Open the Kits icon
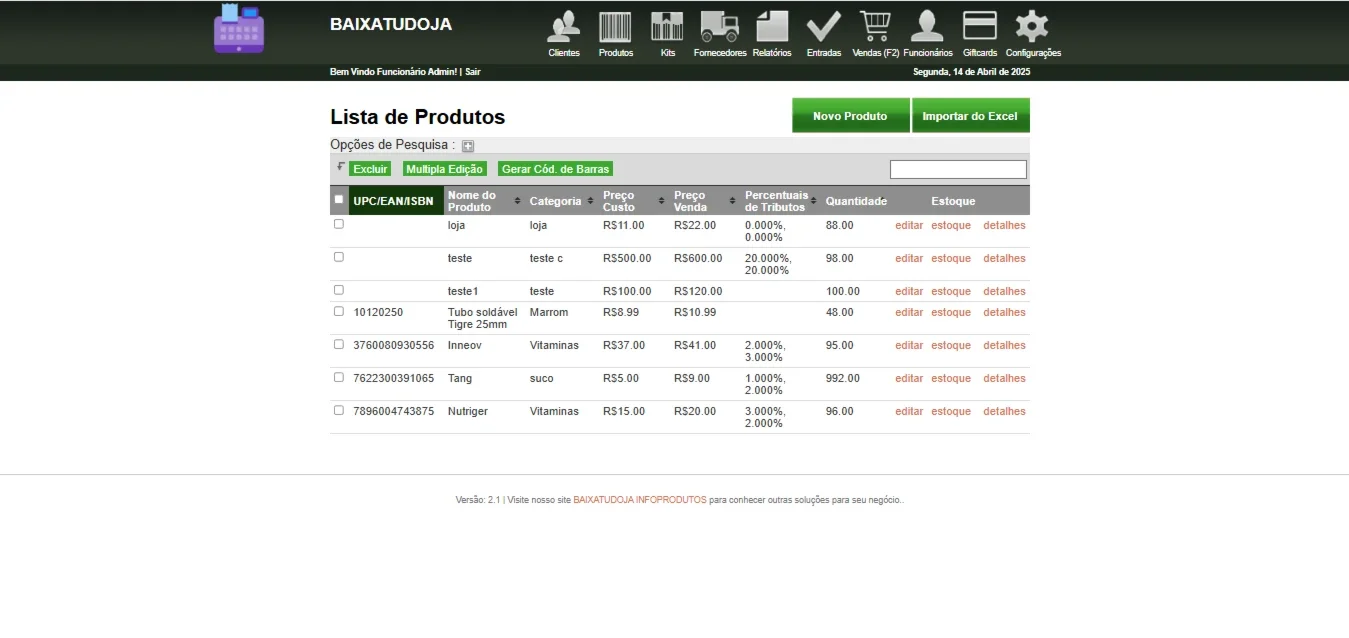The image size is (1349, 638). [x=667, y=33]
